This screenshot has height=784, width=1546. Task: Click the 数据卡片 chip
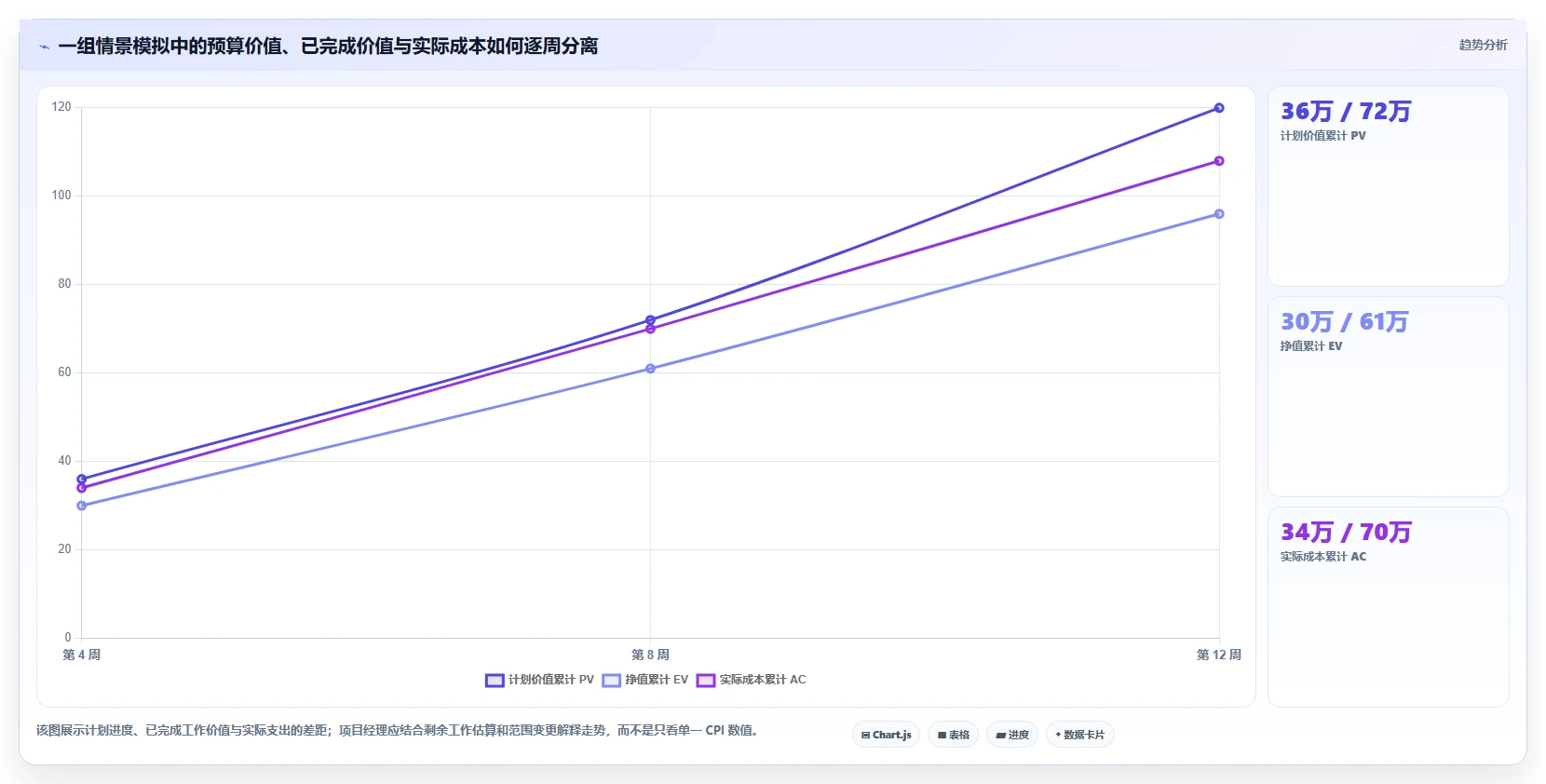1080,735
